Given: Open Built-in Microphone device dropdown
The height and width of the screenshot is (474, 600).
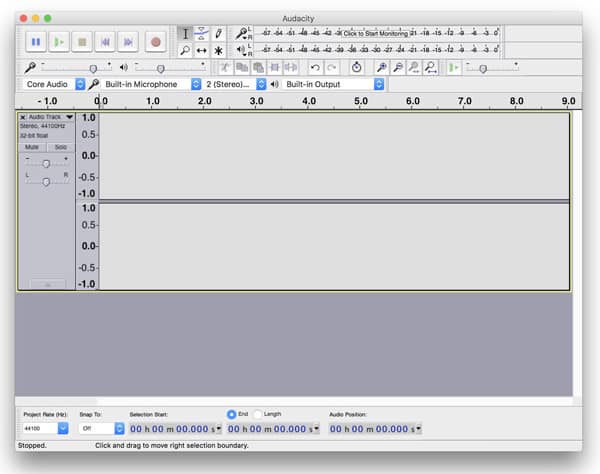Looking at the screenshot, I should tap(152, 84).
